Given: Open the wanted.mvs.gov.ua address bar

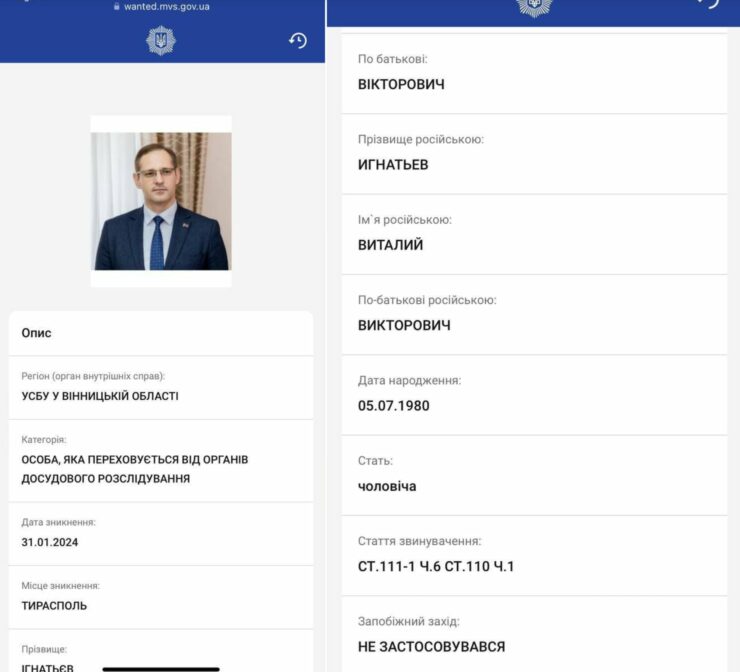Looking at the screenshot, I should point(162,7).
